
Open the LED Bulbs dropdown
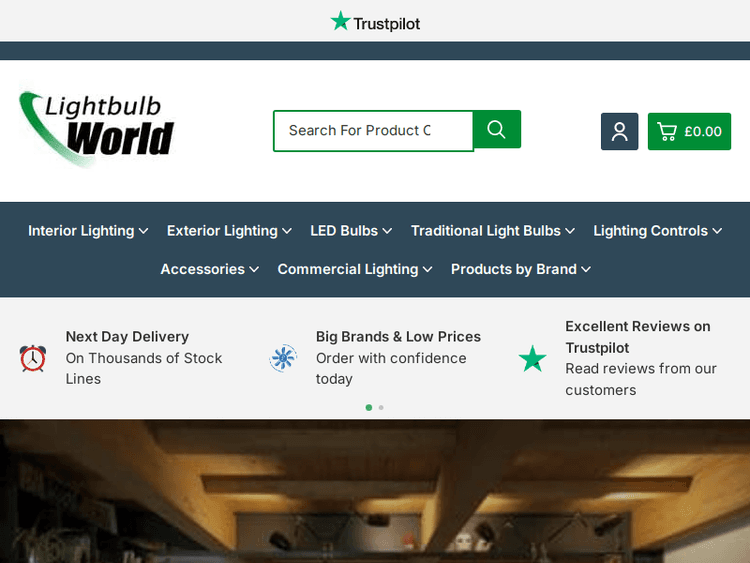point(351,231)
